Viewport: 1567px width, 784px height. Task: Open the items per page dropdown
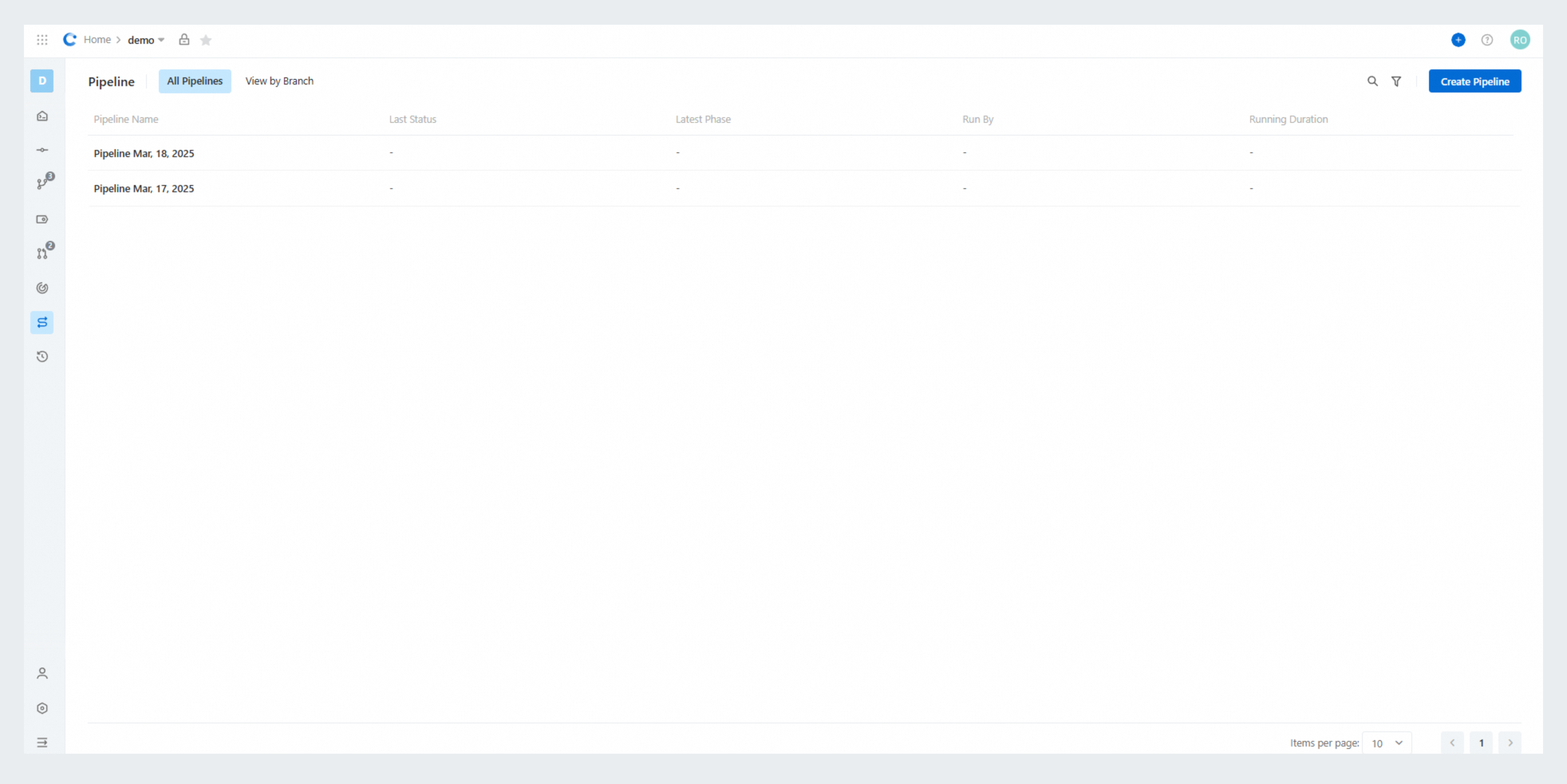[1387, 743]
